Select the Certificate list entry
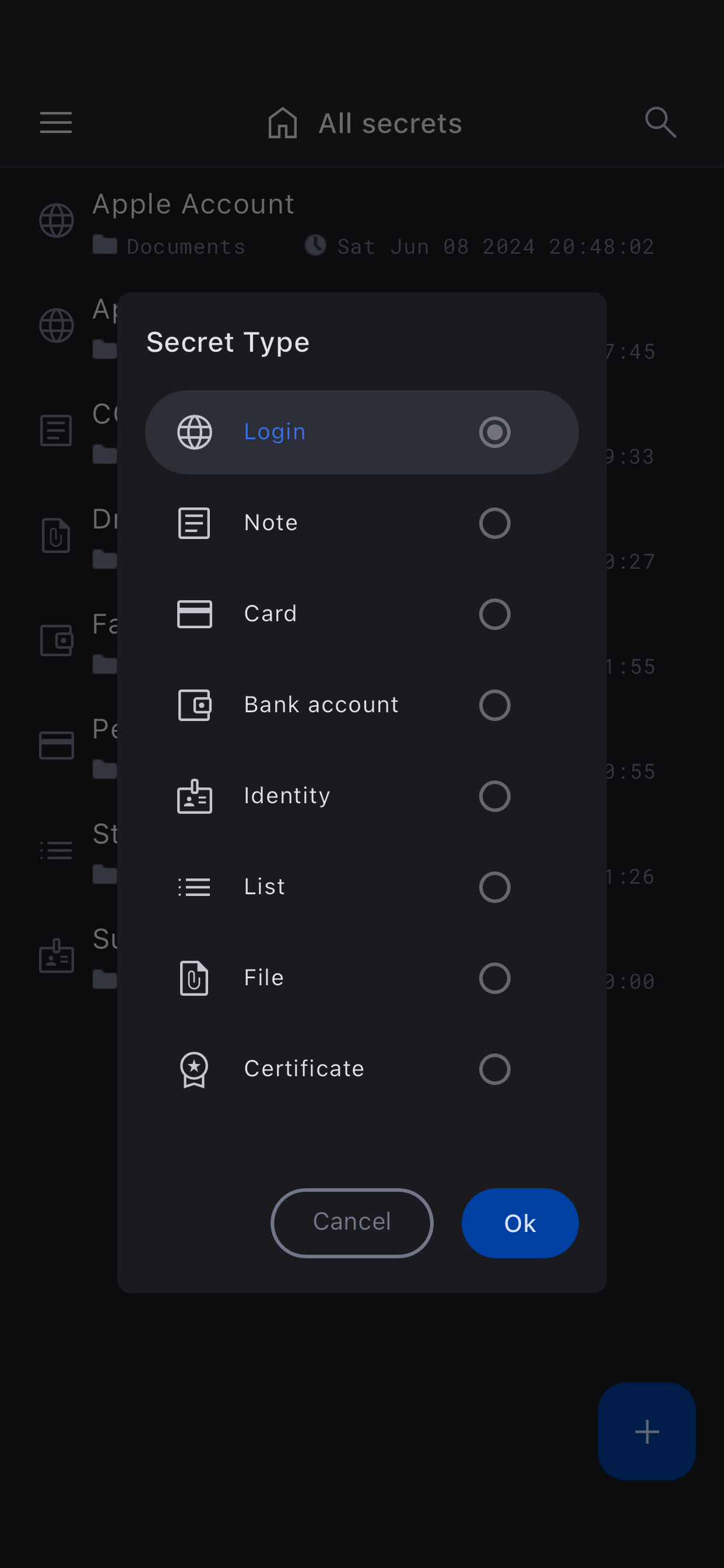Screen dimensions: 724x1568 point(304,1069)
